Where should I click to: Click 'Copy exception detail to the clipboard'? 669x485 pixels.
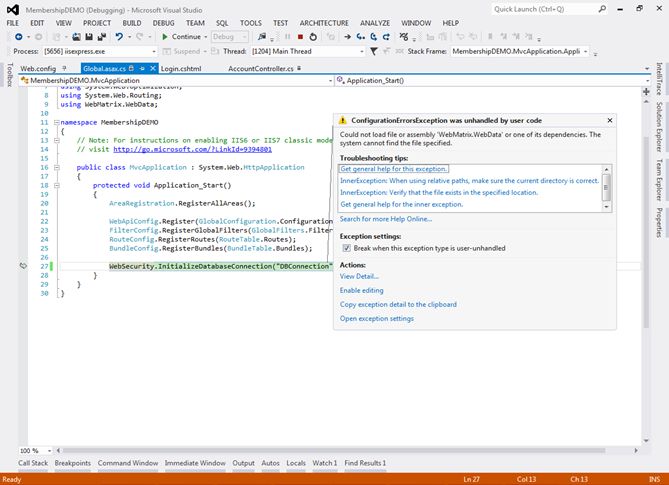398,304
